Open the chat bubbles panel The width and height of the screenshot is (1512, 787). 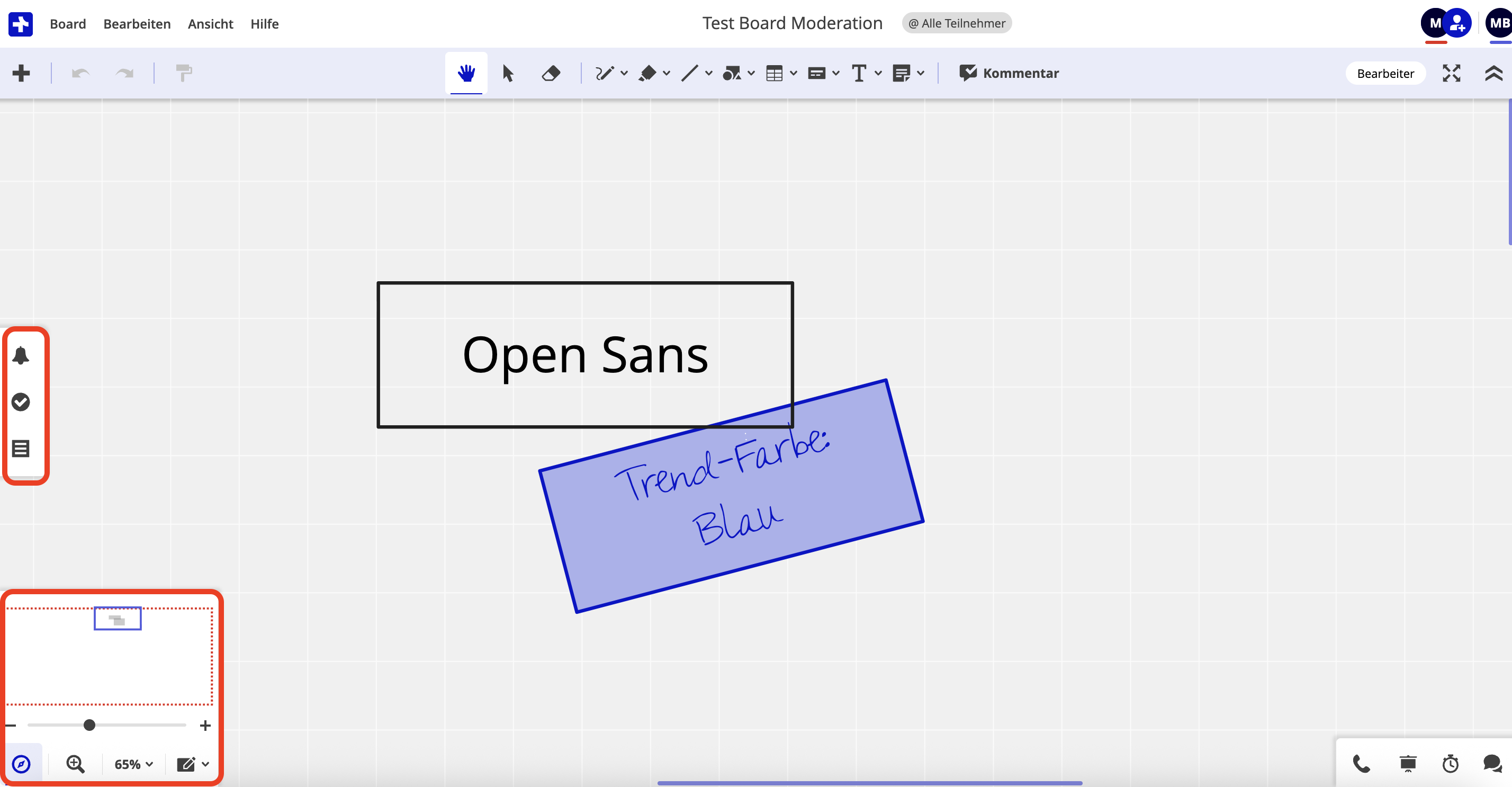coord(1491,764)
